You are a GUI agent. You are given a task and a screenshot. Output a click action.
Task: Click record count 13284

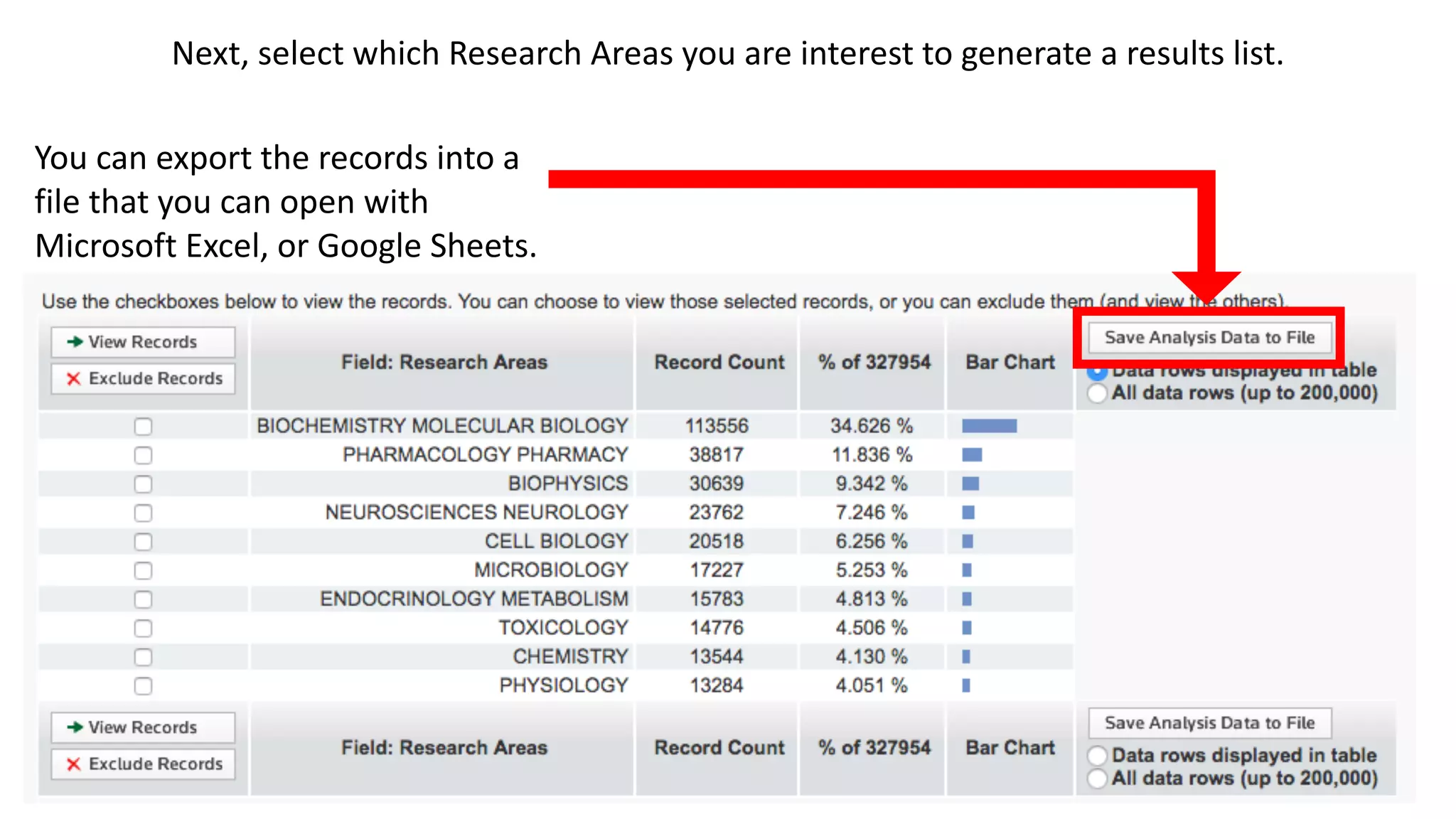[717, 685]
